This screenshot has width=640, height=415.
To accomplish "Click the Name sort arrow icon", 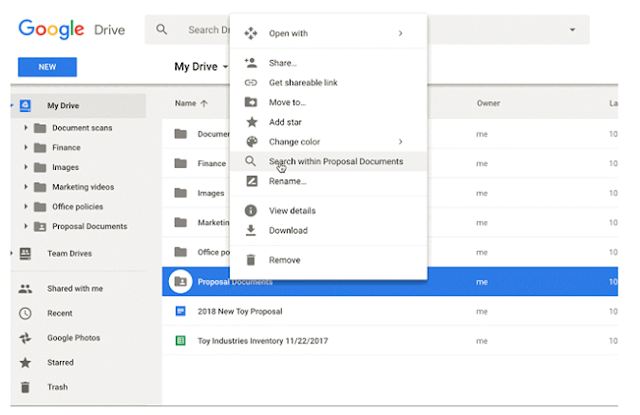I will [x=204, y=103].
